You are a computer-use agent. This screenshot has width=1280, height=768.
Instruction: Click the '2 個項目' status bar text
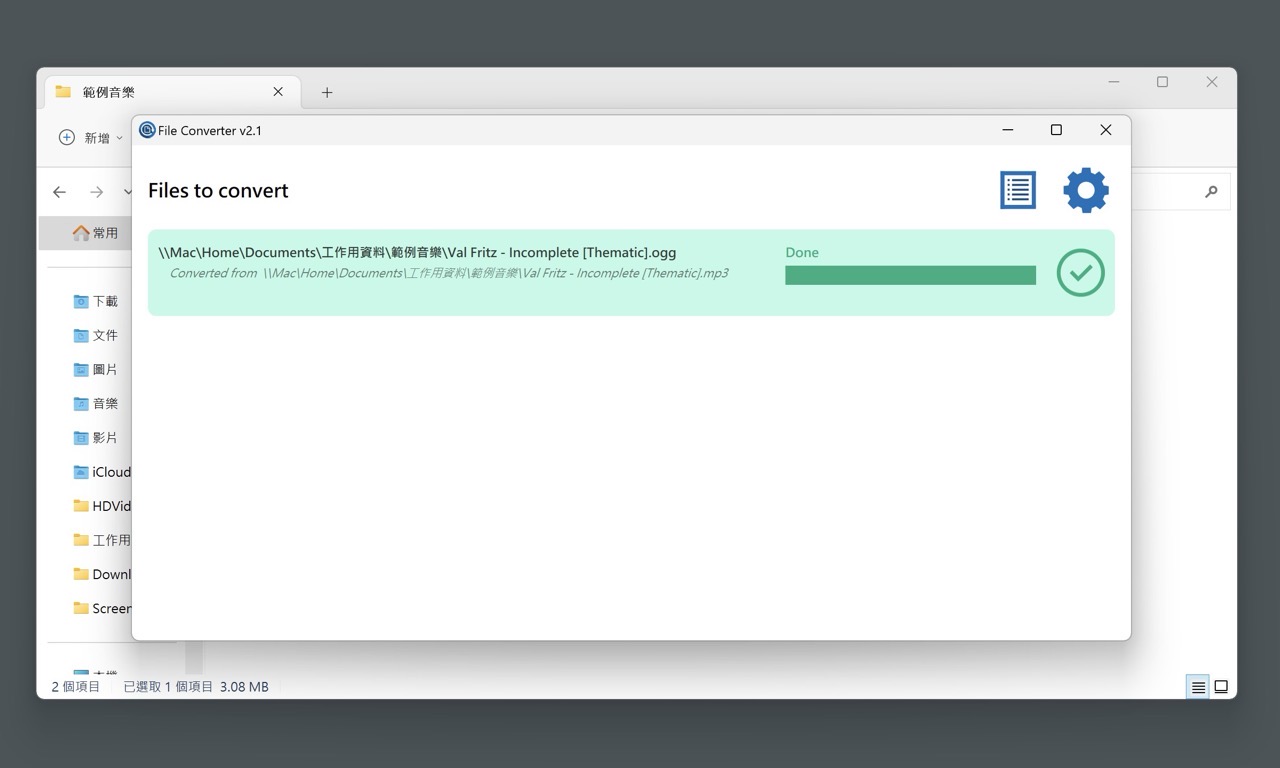click(76, 687)
